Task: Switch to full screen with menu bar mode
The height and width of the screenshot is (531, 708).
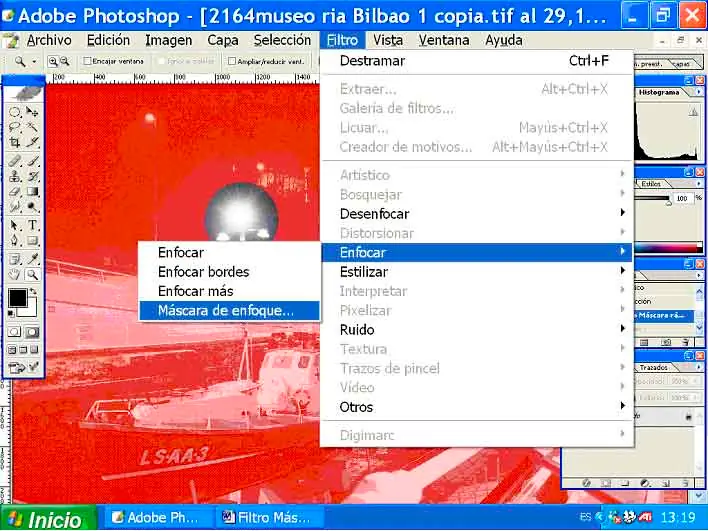Action: click(23, 349)
